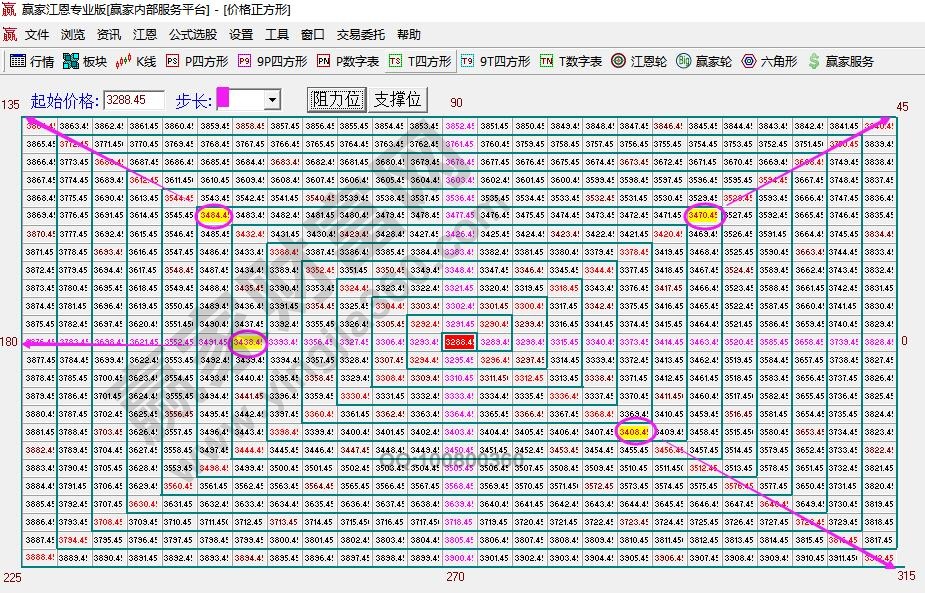This screenshot has width=925, height=593.
Task: Click the 阻力位 resistance button
Action: pyautogui.click(x=337, y=99)
